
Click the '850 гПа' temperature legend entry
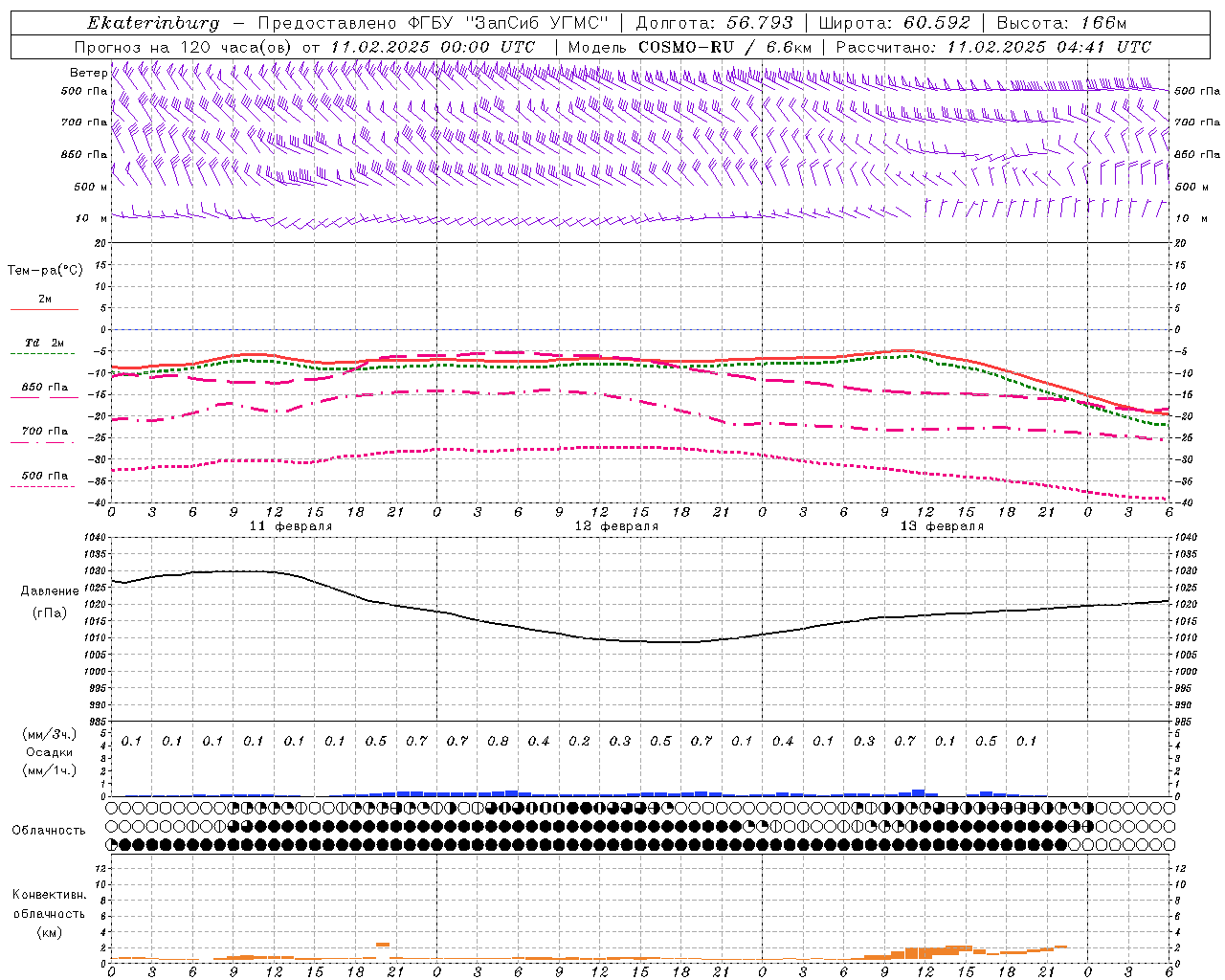tap(45, 388)
